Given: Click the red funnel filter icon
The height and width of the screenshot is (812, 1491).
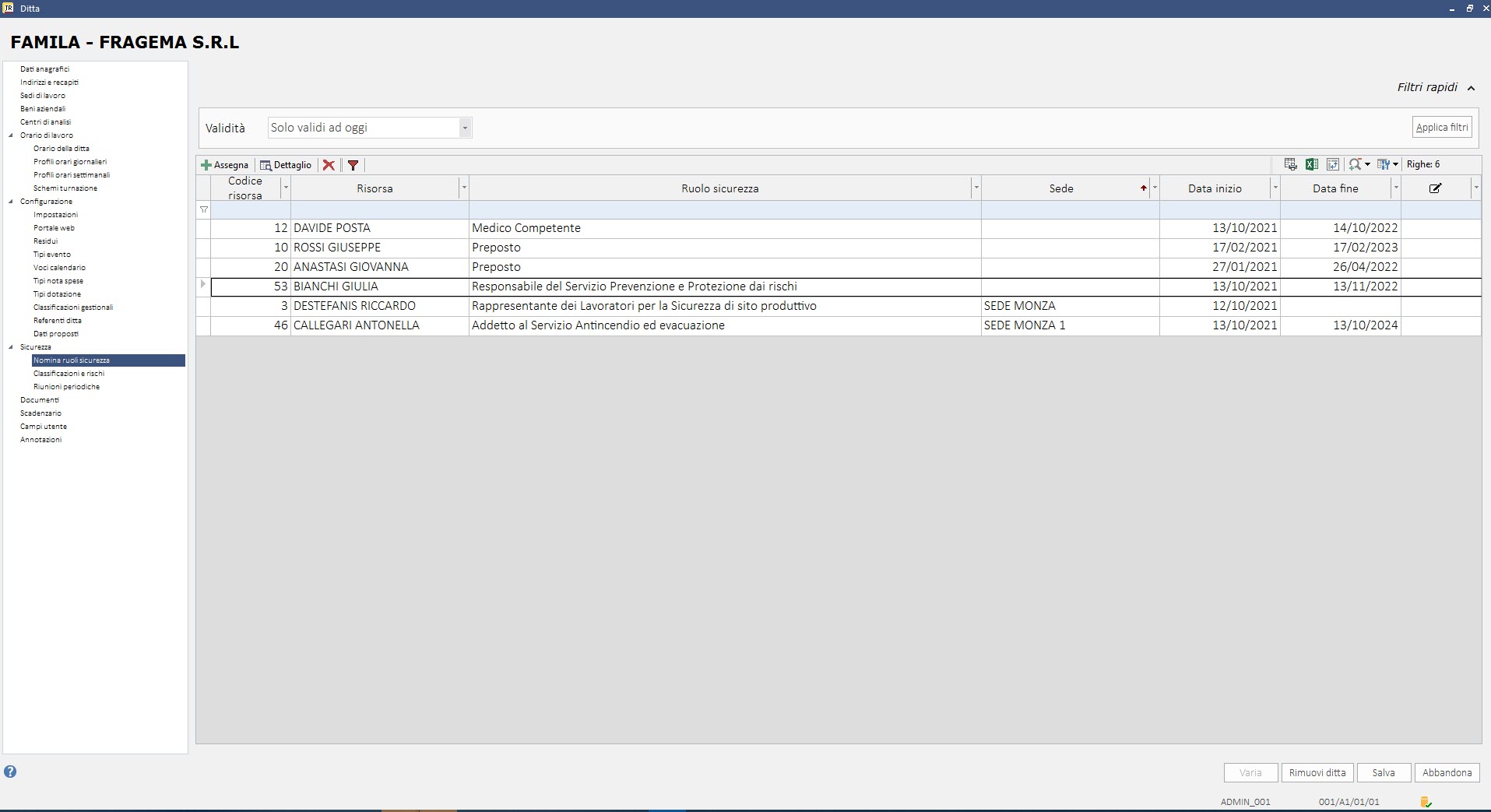Looking at the screenshot, I should click(353, 165).
